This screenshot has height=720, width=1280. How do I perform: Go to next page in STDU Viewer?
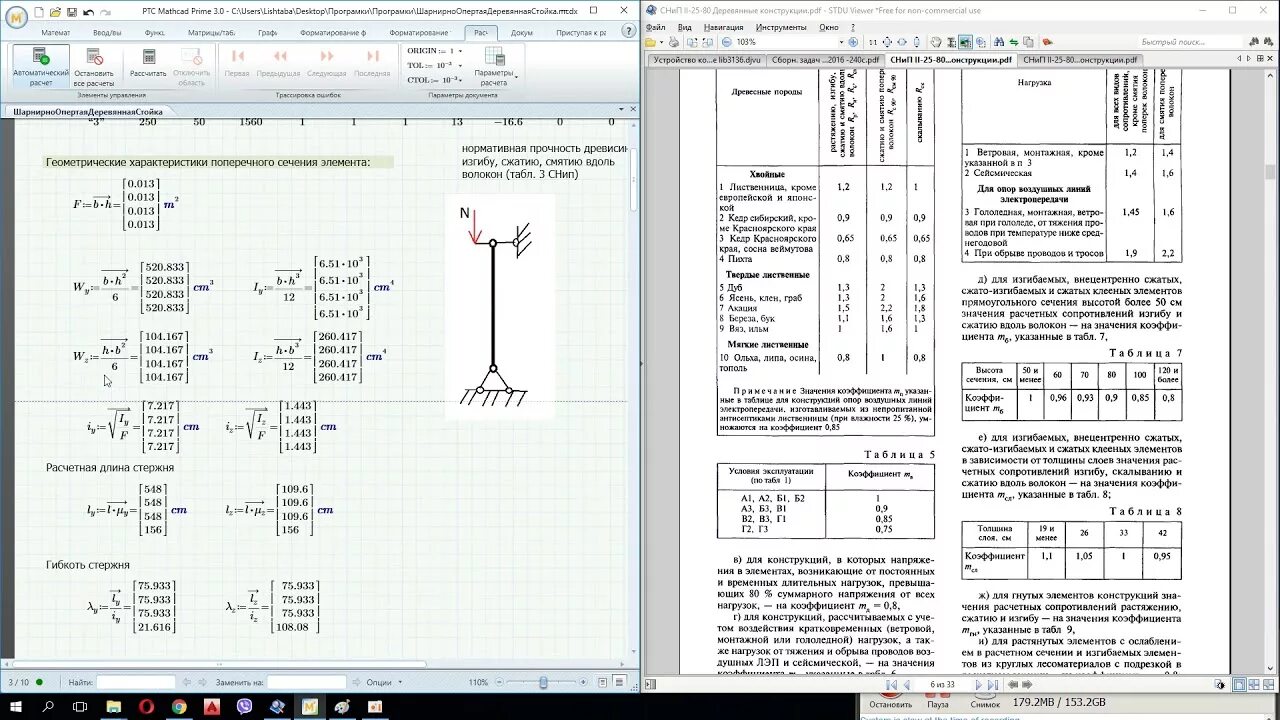pyautogui.click(x=979, y=684)
